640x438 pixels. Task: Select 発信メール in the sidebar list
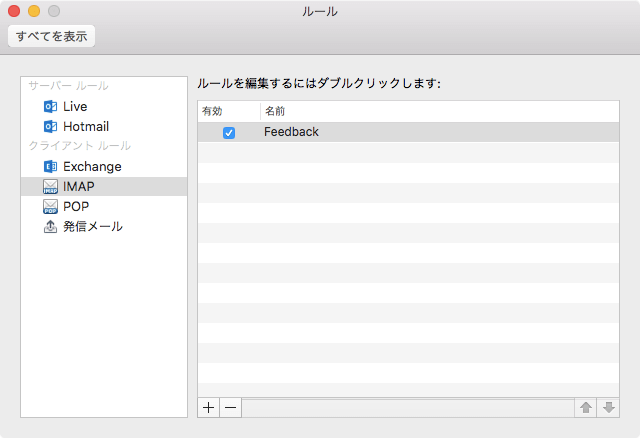pos(93,226)
